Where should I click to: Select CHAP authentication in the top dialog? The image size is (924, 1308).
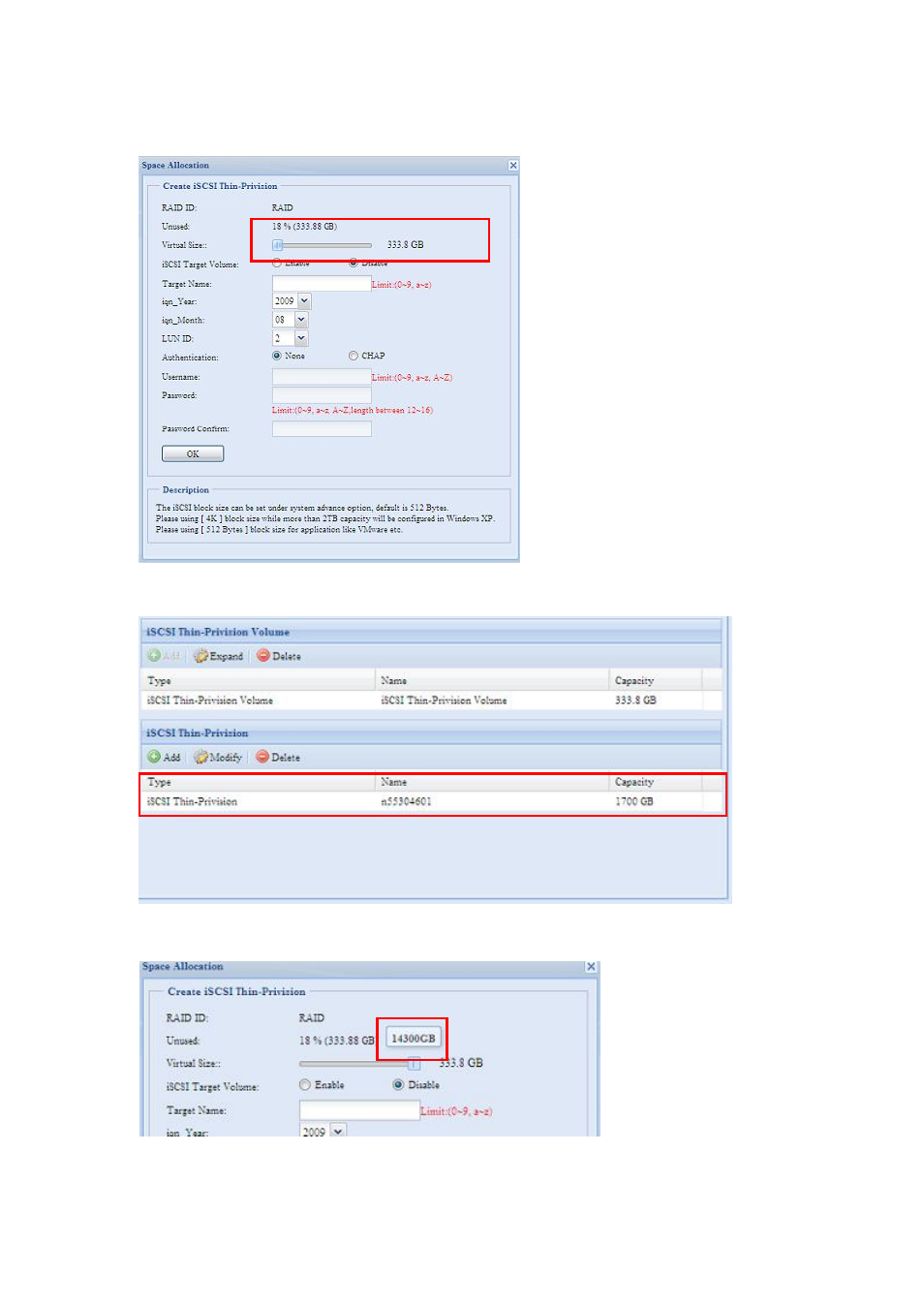[x=354, y=356]
